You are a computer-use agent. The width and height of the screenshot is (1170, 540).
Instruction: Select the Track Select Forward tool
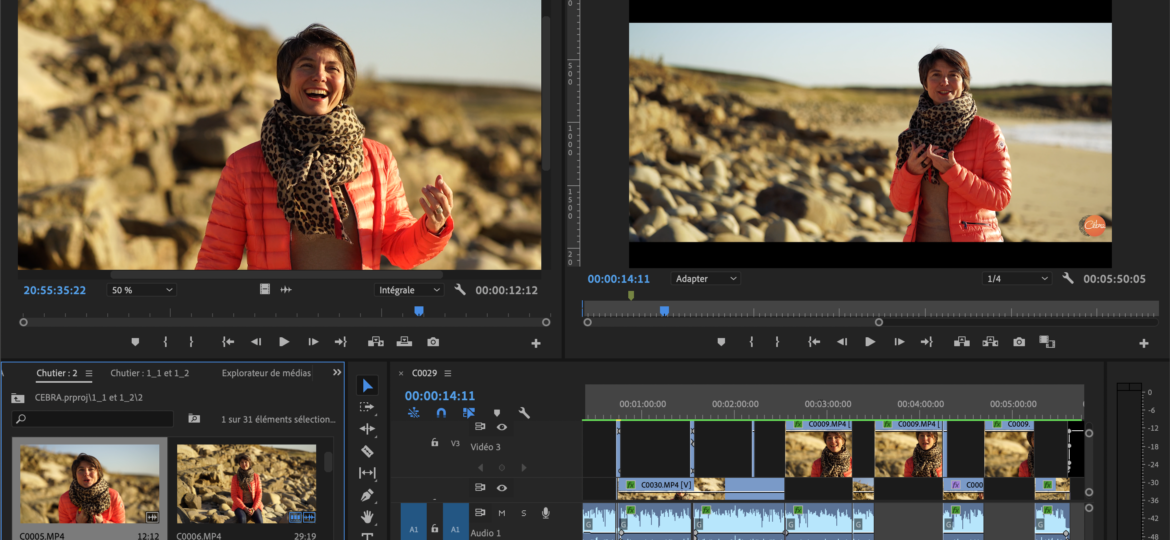point(367,408)
